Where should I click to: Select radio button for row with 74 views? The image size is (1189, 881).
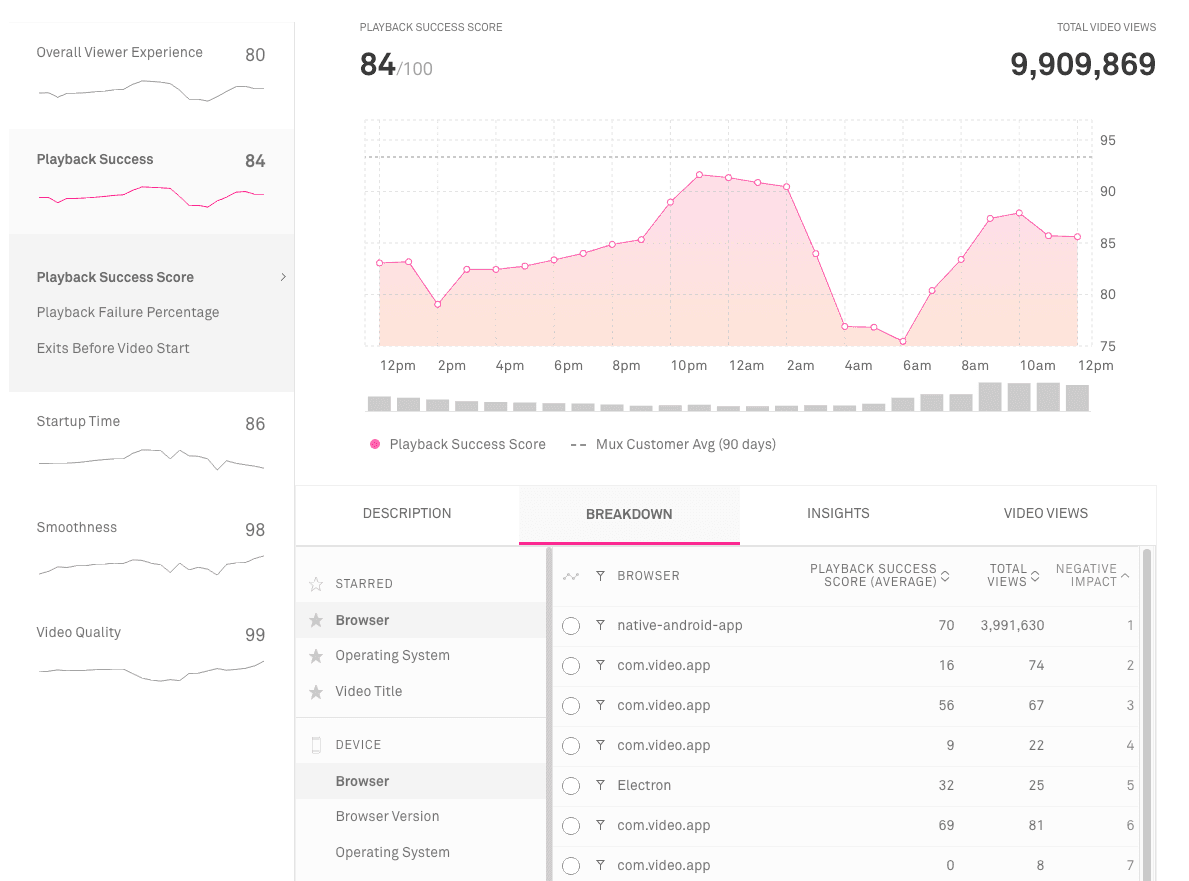pyautogui.click(x=571, y=666)
